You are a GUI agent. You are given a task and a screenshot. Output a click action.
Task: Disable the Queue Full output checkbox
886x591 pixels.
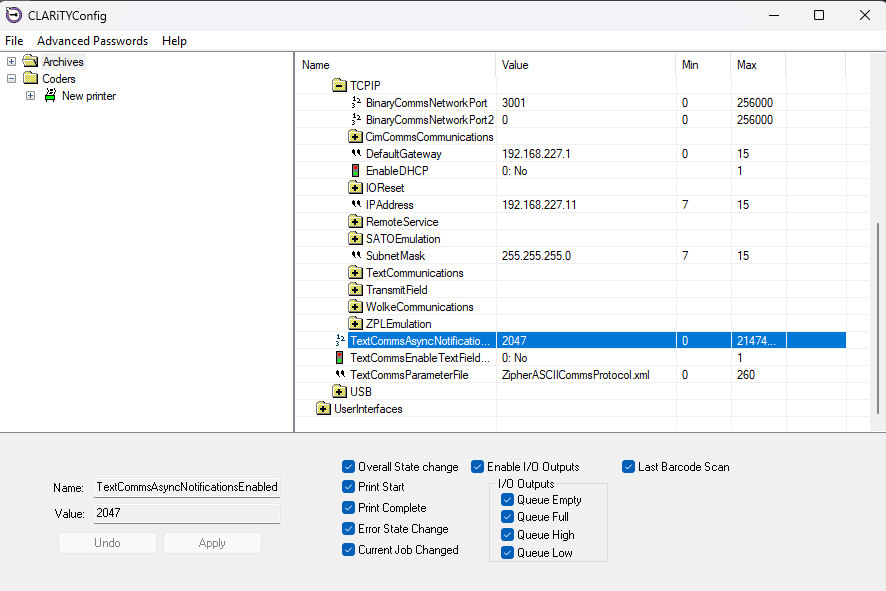[508, 517]
